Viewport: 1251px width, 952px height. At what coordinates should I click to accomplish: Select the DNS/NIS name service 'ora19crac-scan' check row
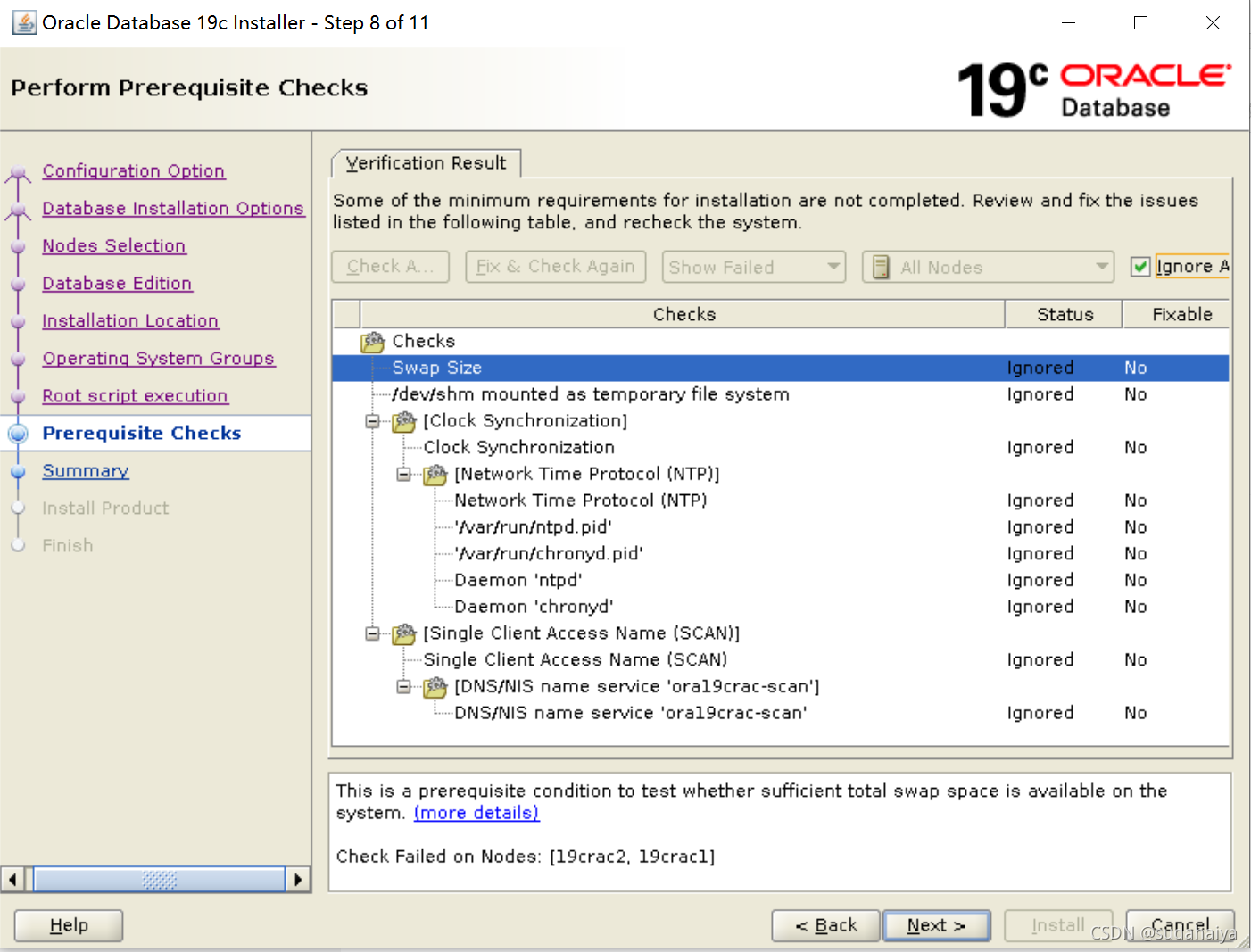pos(781,713)
